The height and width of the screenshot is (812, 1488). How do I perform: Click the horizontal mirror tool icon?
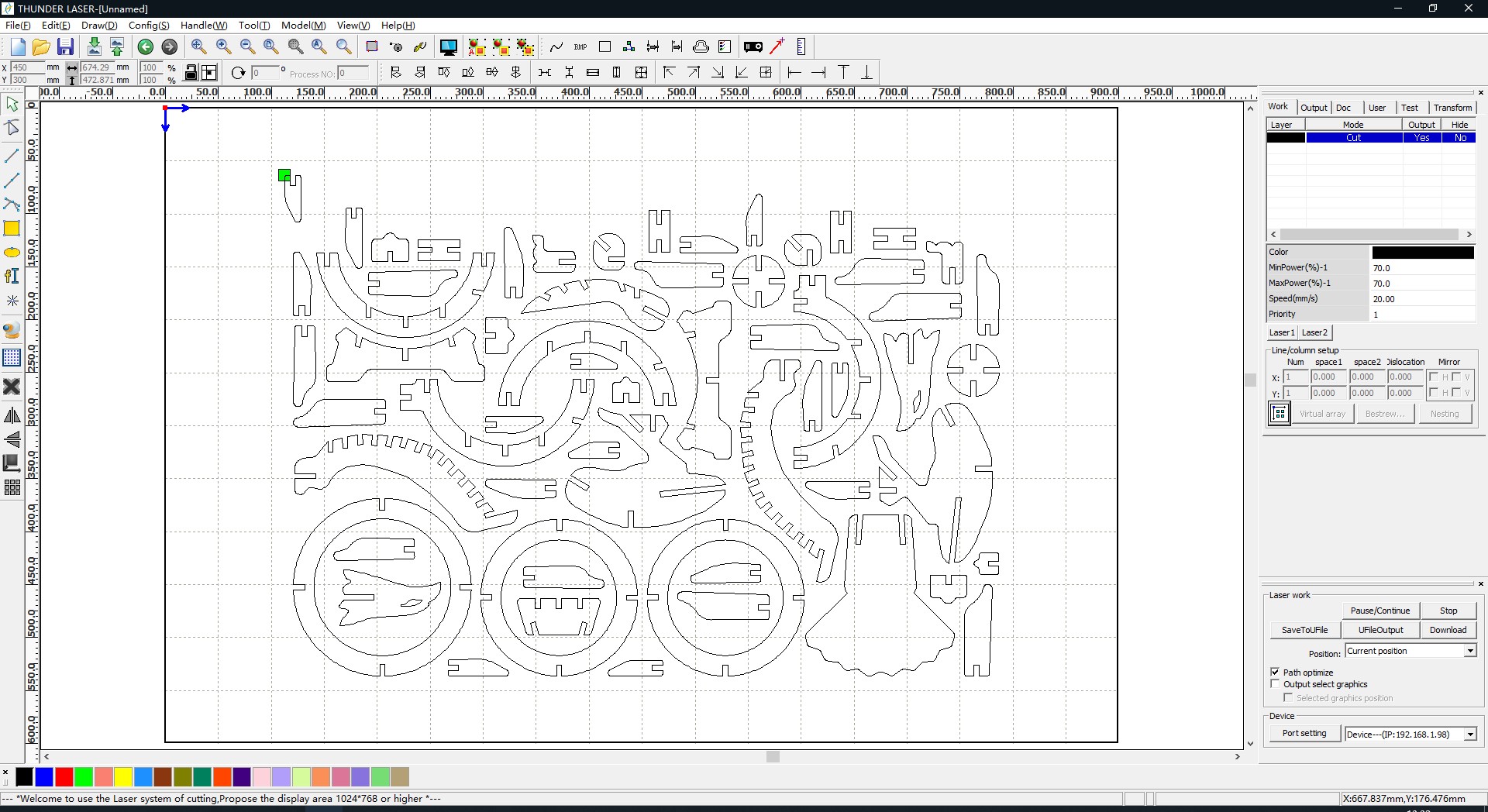coord(12,416)
